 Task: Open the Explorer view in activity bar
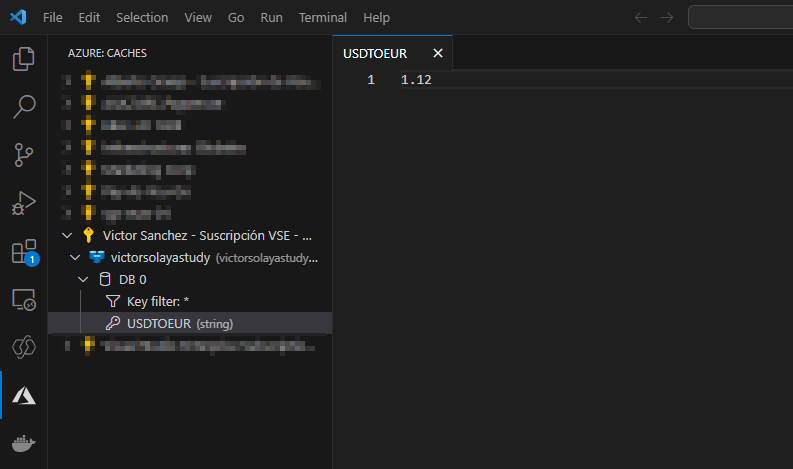(23, 59)
